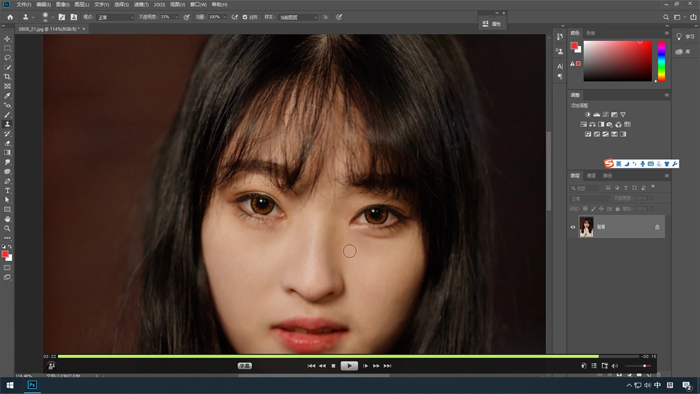Image resolution: width=700 pixels, height=394 pixels.
Task: Toggle pressure for size button
Action: tap(339, 17)
